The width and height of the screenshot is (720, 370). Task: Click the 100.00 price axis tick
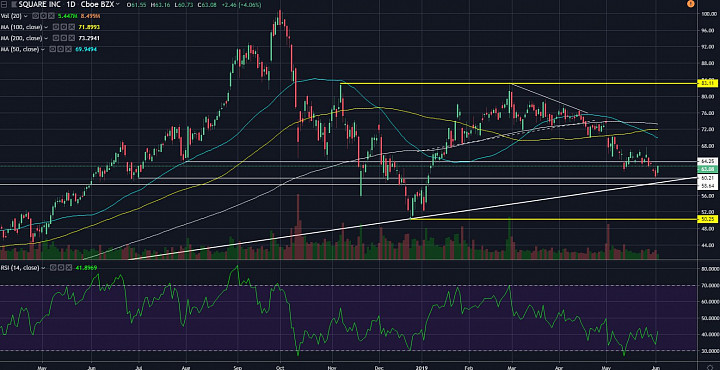[x=708, y=14]
